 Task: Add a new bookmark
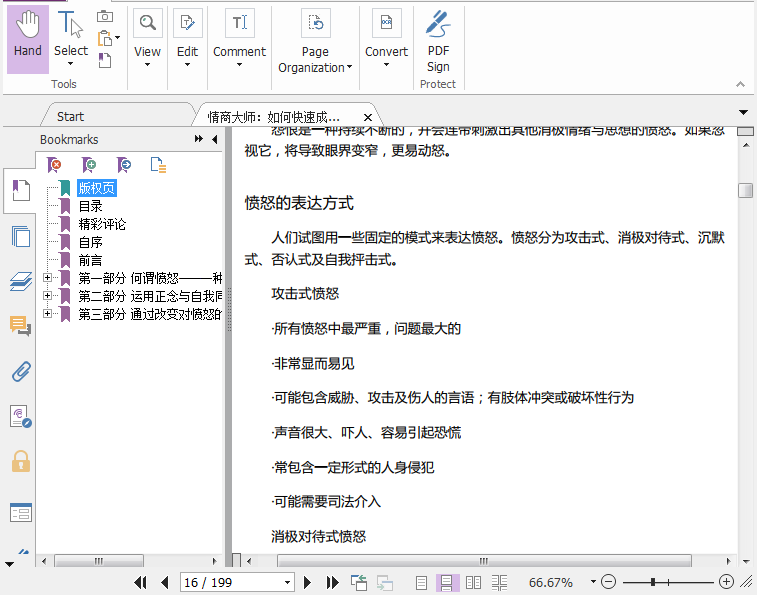89,165
